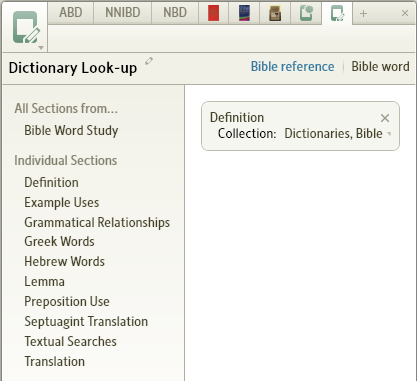Image resolution: width=417 pixels, height=381 pixels.
Task: Add the Definition section from list
Action: [51, 182]
